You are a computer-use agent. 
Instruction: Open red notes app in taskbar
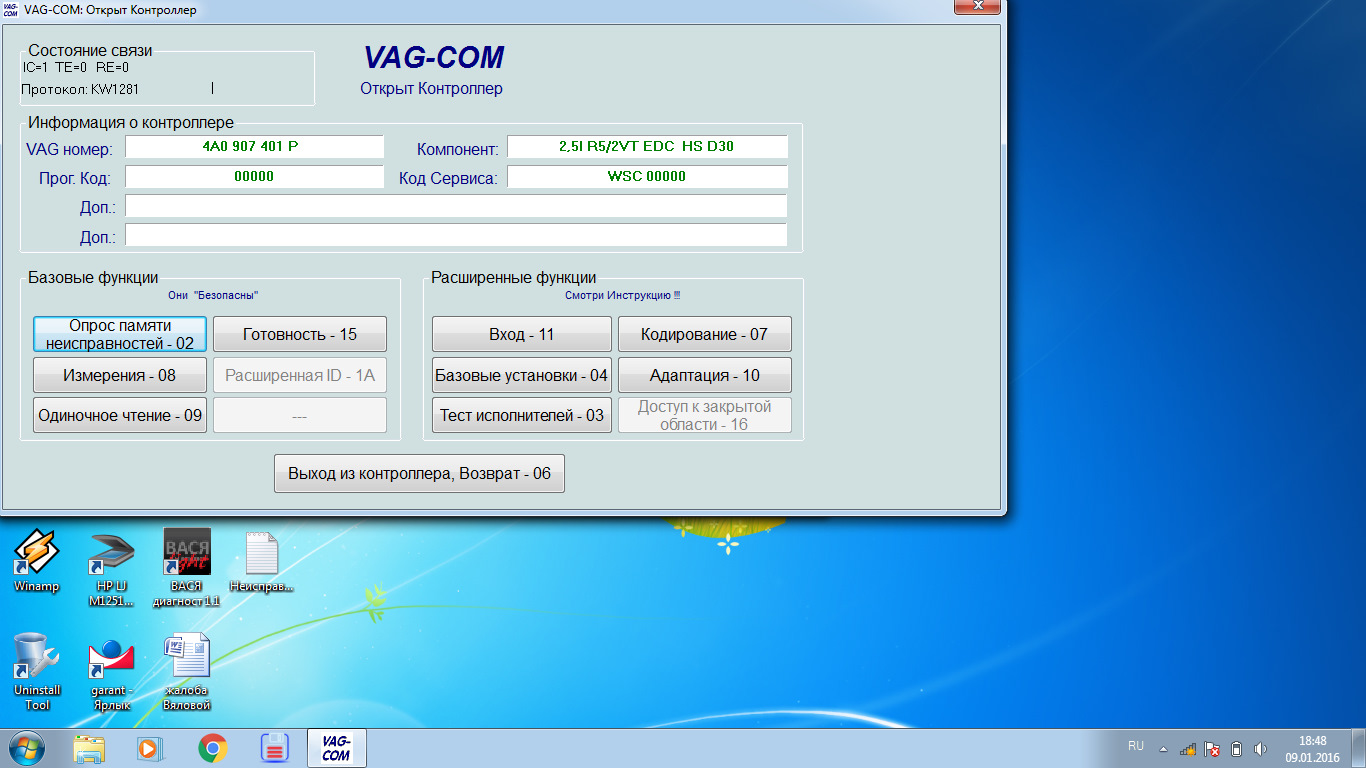pyautogui.click(x=274, y=747)
